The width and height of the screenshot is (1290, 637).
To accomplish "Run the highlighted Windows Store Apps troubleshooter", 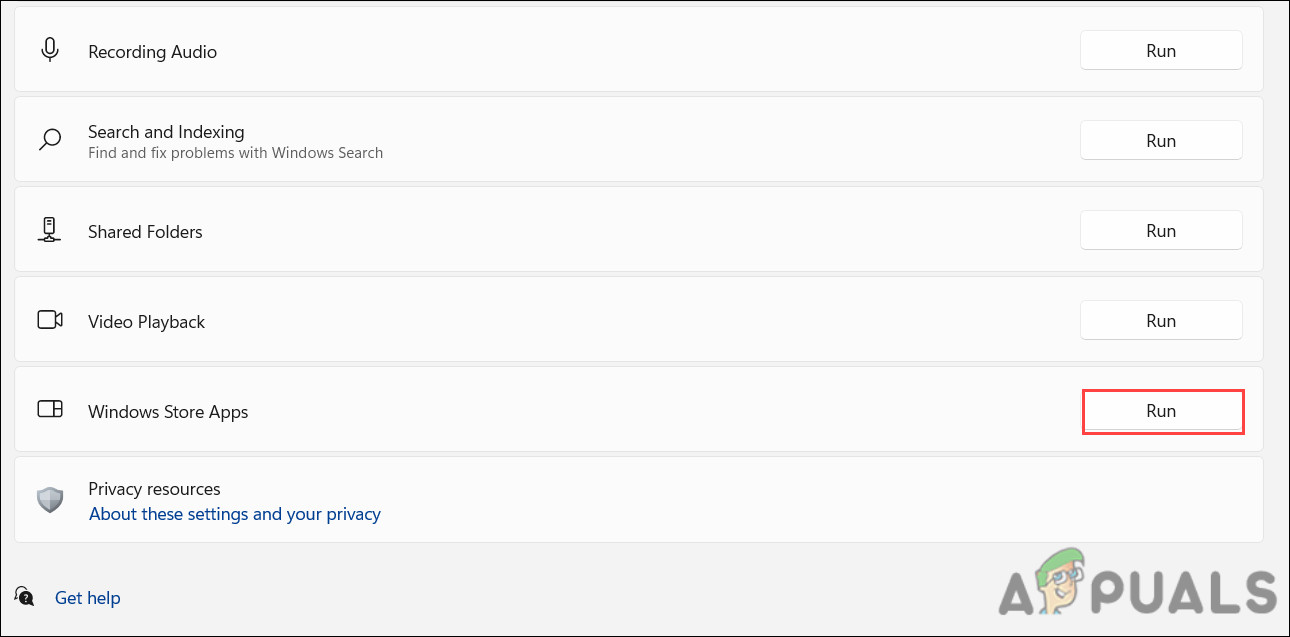I will 1162,410.
